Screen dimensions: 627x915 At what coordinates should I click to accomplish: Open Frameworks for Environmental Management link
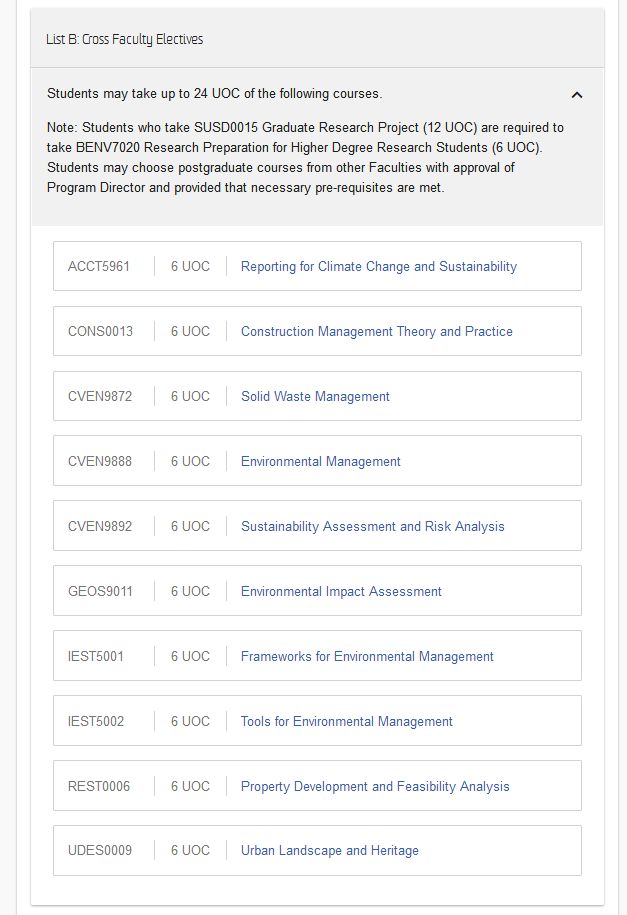(x=367, y=656)
